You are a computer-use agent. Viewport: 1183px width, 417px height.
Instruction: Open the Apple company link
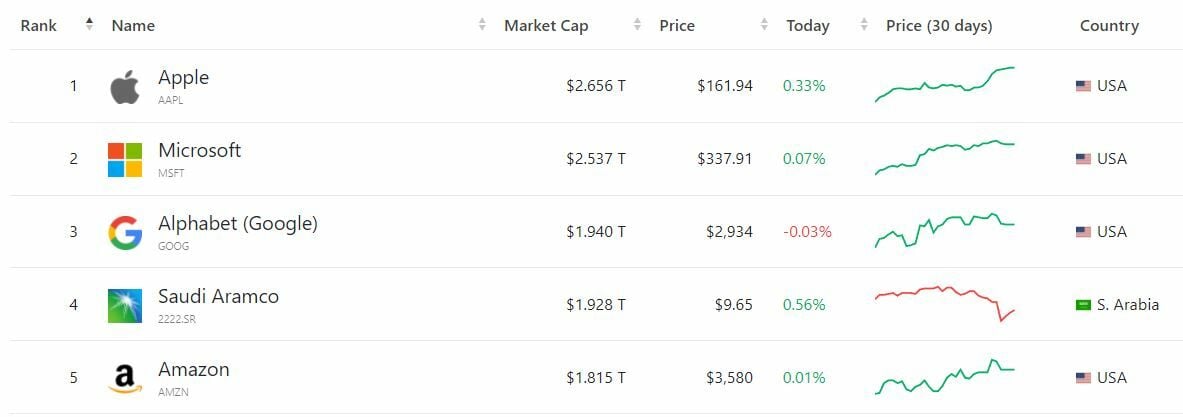(x=184, y=78)
